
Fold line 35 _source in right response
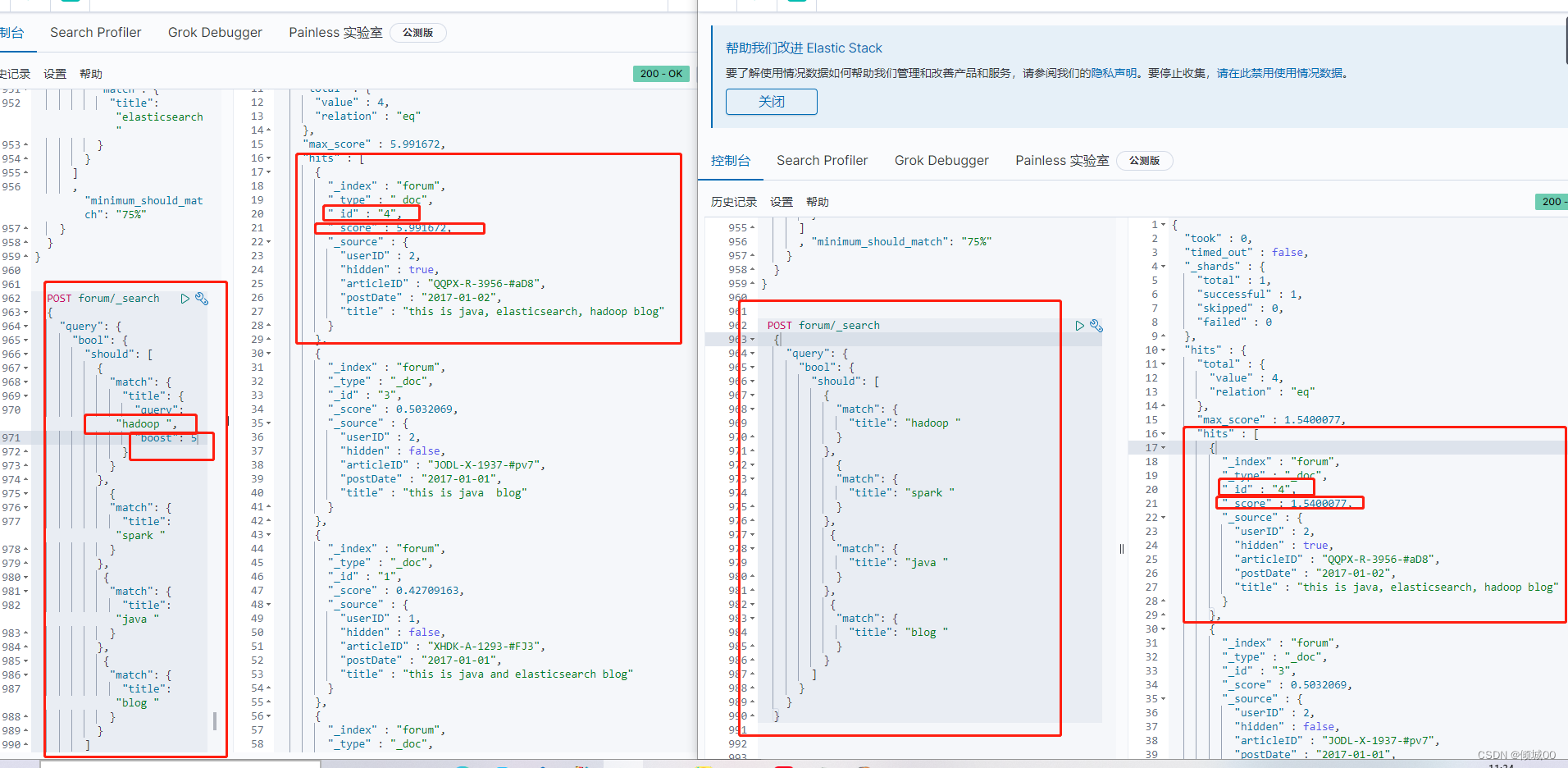pos(1164,699)
